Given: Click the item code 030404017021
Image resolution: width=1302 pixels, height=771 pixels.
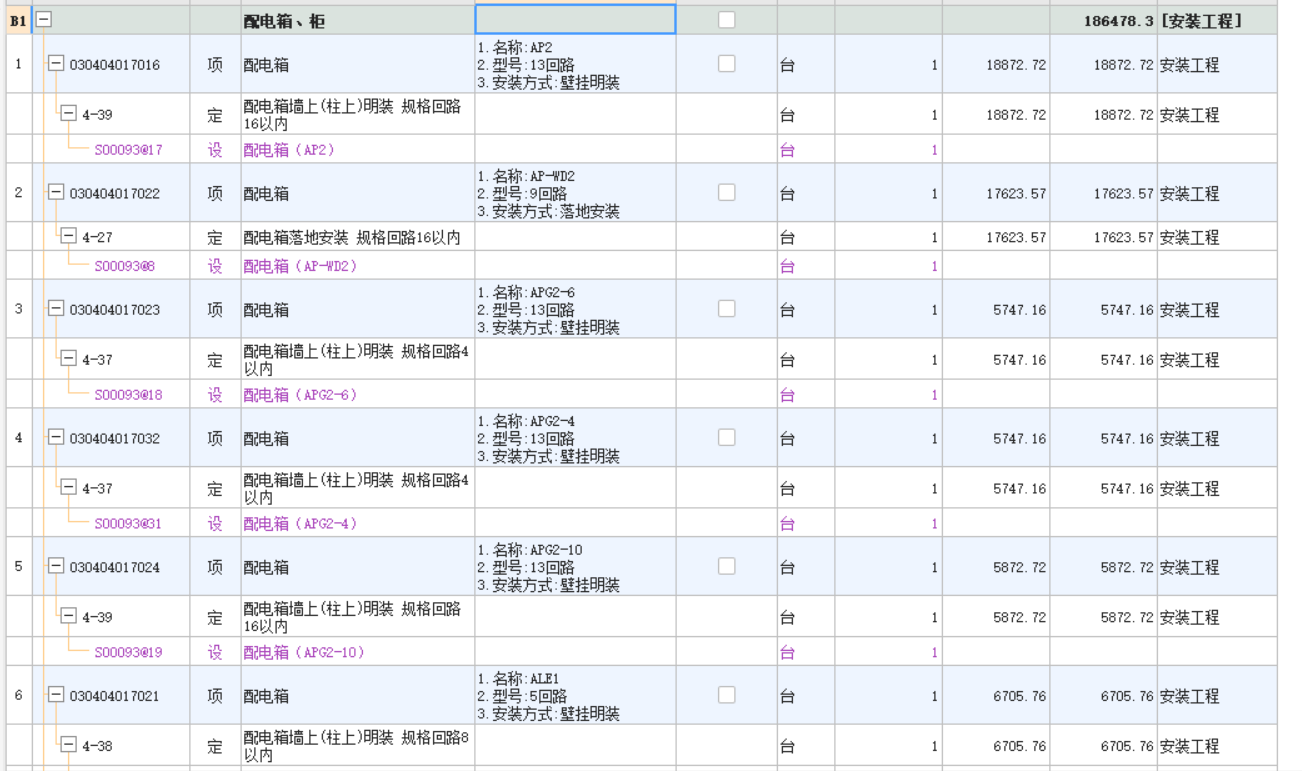Looking at the screenshot, I should pyautogui.click(x=115, y=696).
